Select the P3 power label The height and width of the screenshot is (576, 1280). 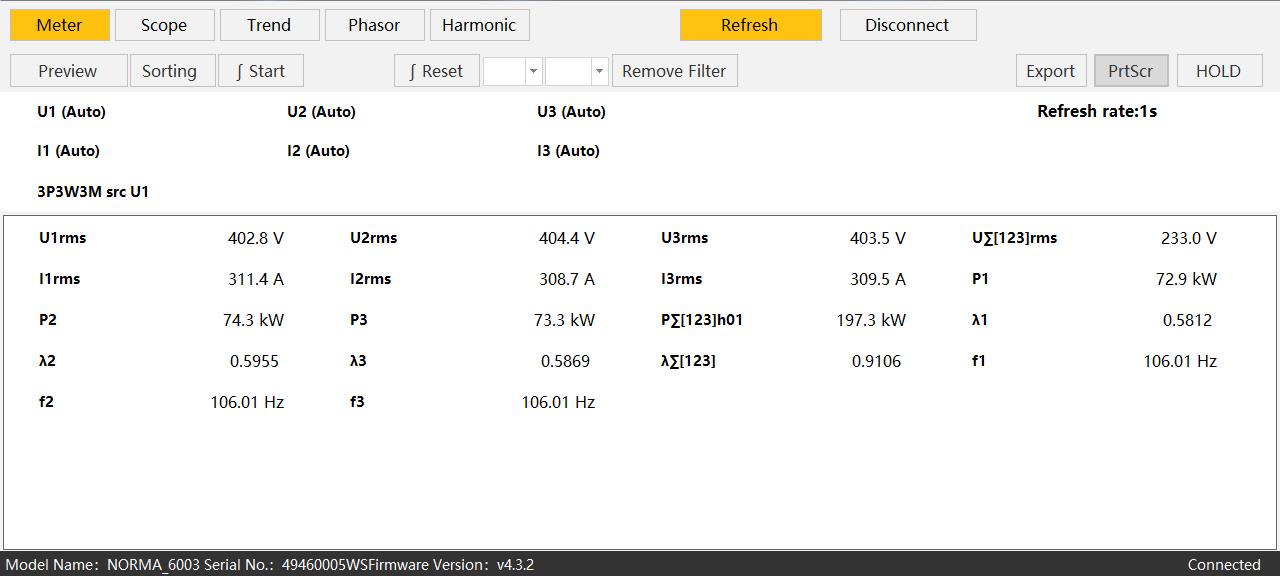click(x=359, y=320)
